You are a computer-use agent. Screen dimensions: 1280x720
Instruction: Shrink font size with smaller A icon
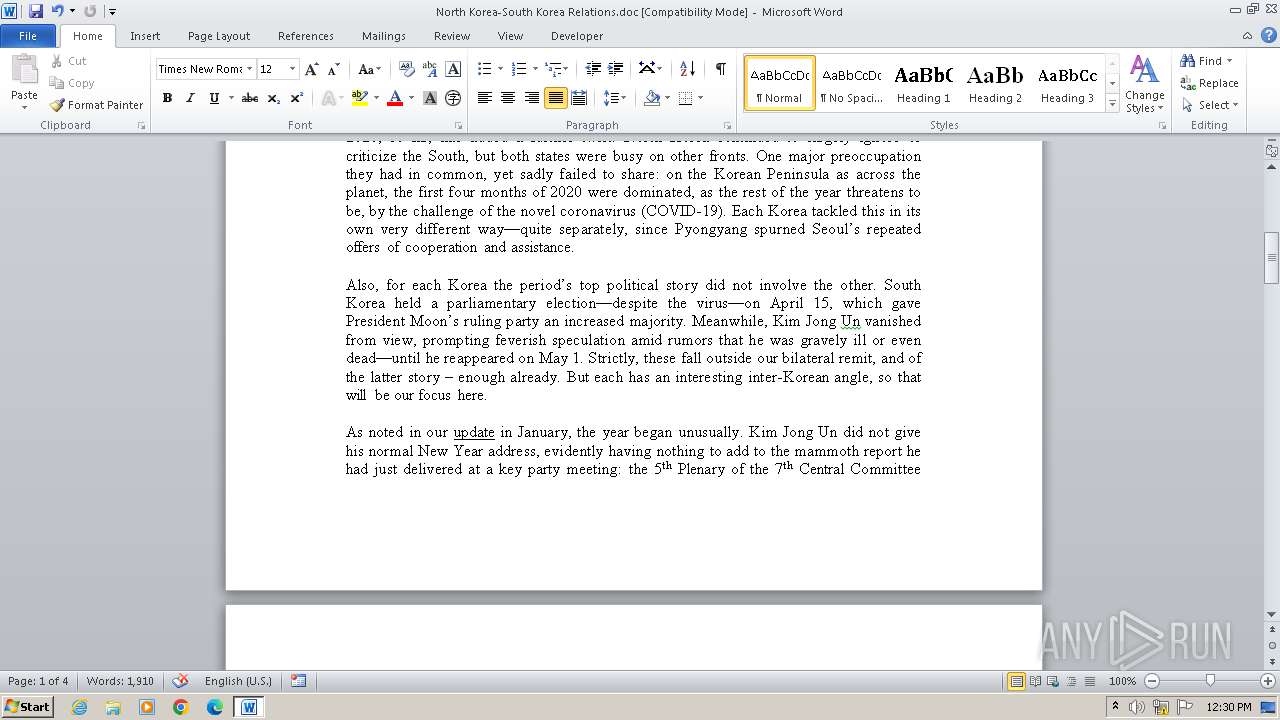click(334, 69)
